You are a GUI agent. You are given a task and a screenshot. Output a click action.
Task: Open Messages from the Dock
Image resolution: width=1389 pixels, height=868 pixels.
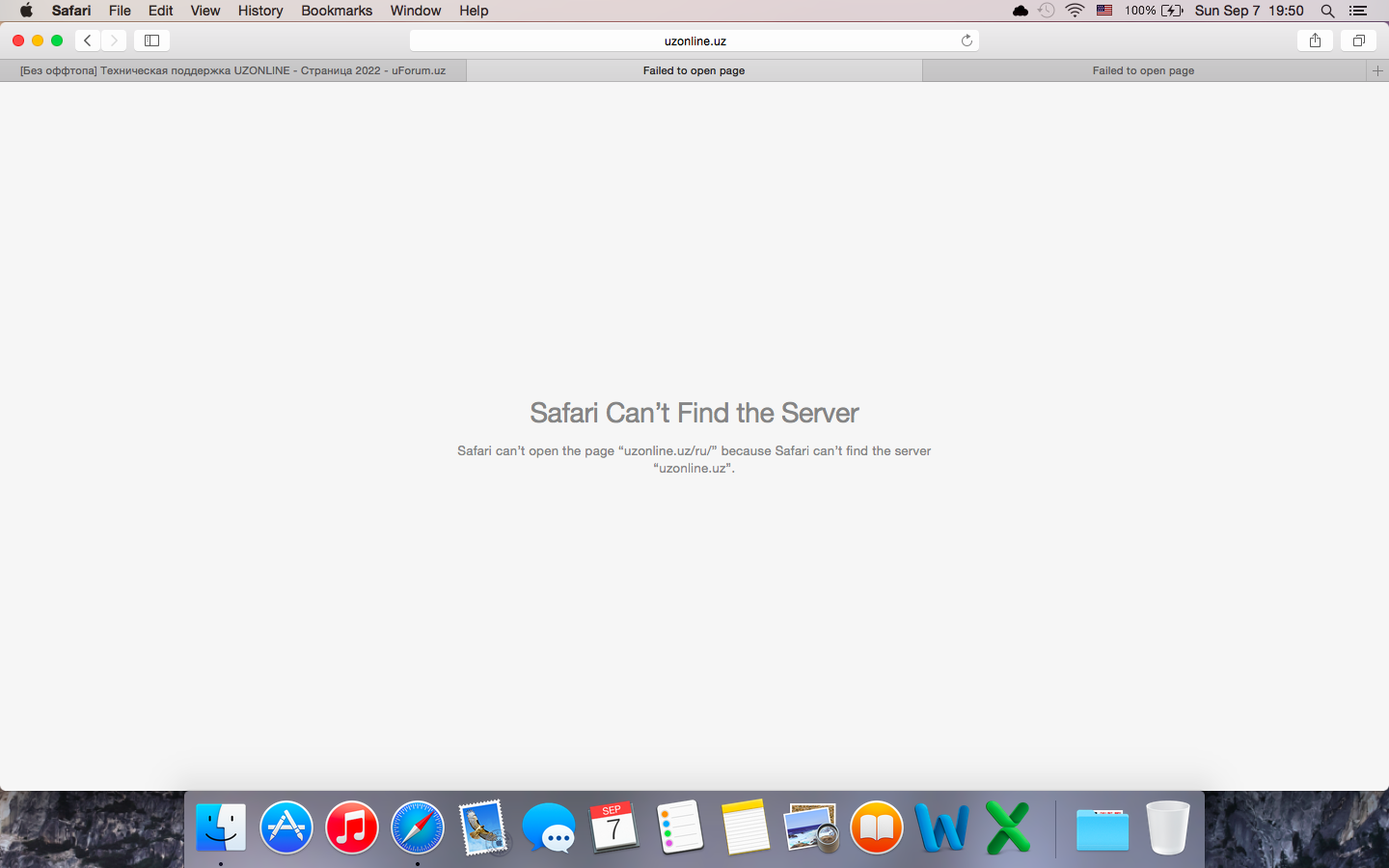coord(548,827)
